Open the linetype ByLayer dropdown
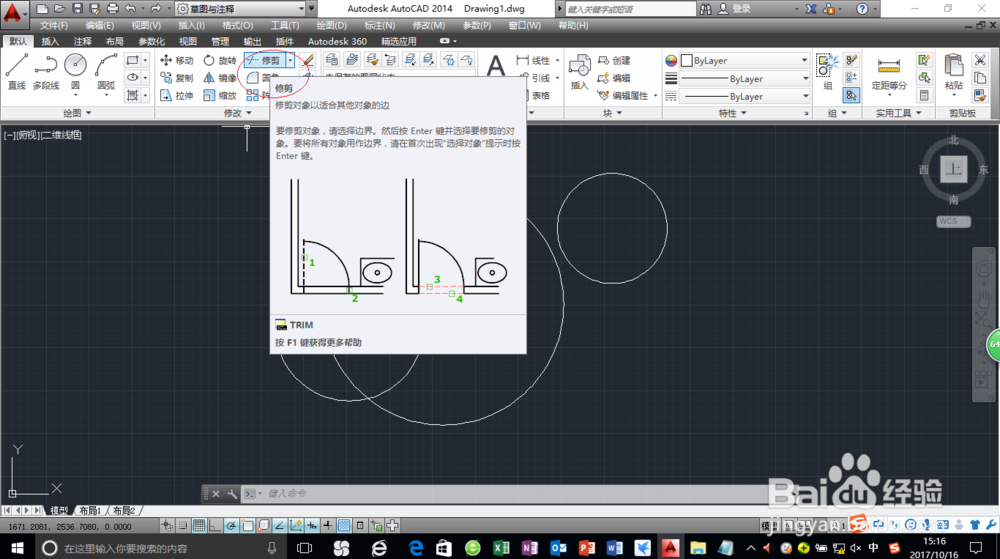Screen dimensions: 1000x559 click(745, 96)
